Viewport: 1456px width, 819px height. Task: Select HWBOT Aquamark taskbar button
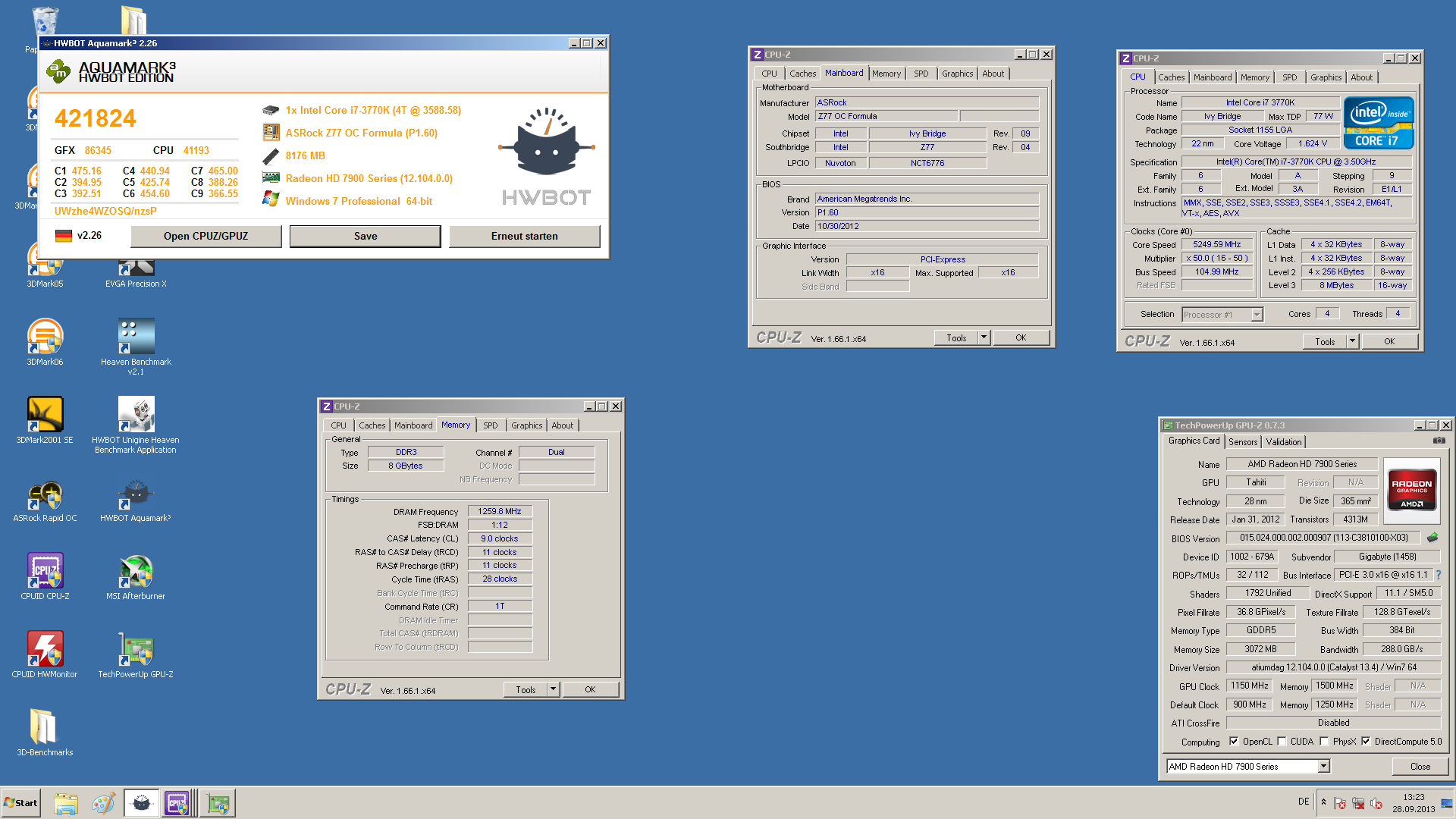click(141, 803)
